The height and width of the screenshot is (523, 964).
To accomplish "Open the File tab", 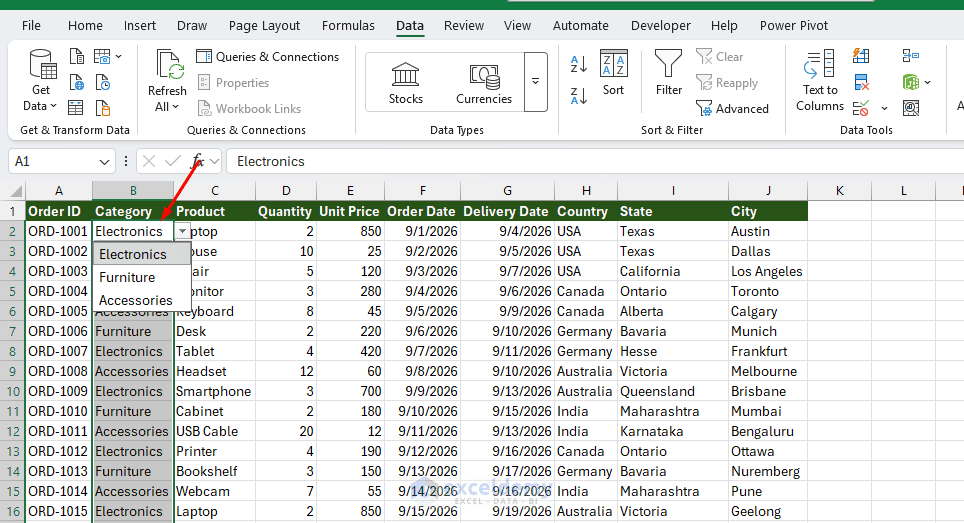I will tap(31, 26).
